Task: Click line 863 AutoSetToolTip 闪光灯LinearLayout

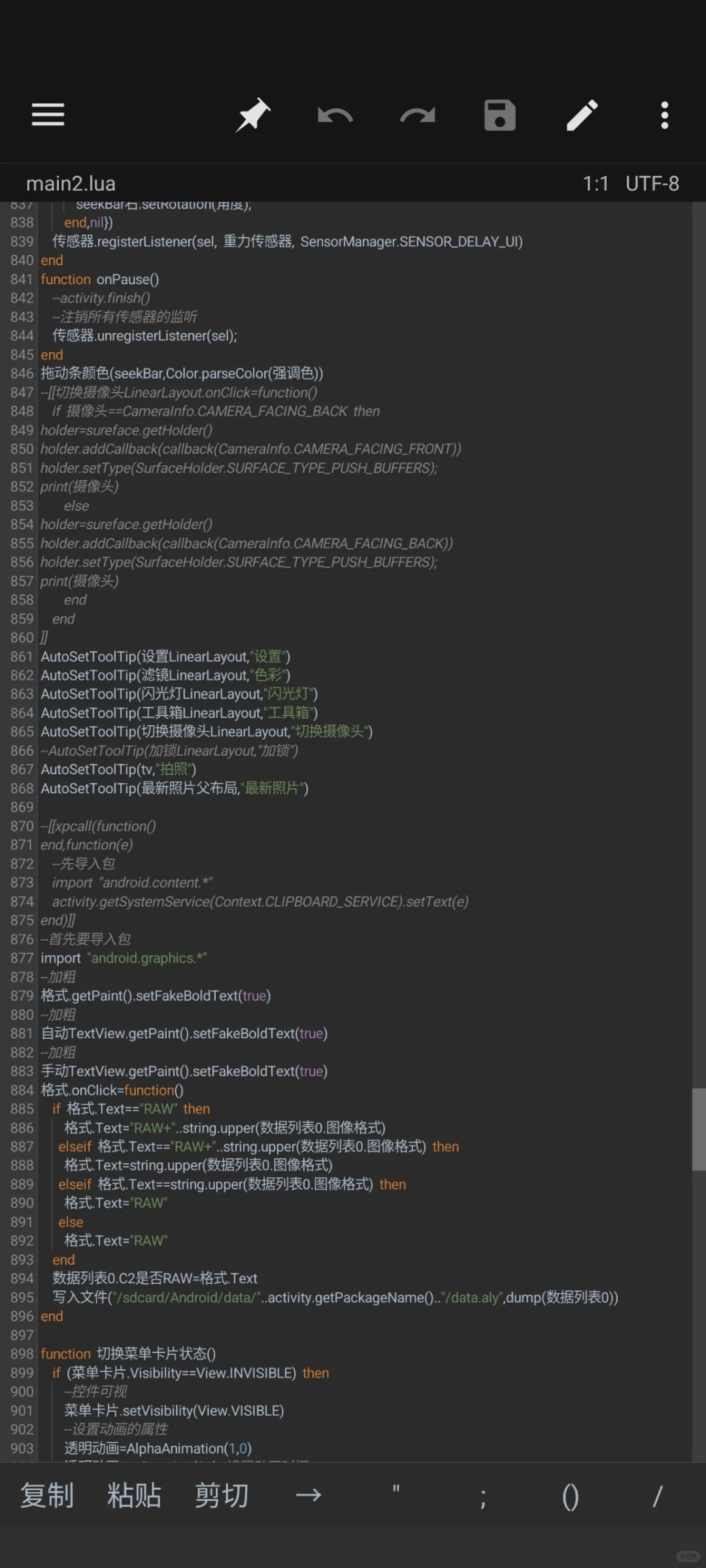Action: 179,694
